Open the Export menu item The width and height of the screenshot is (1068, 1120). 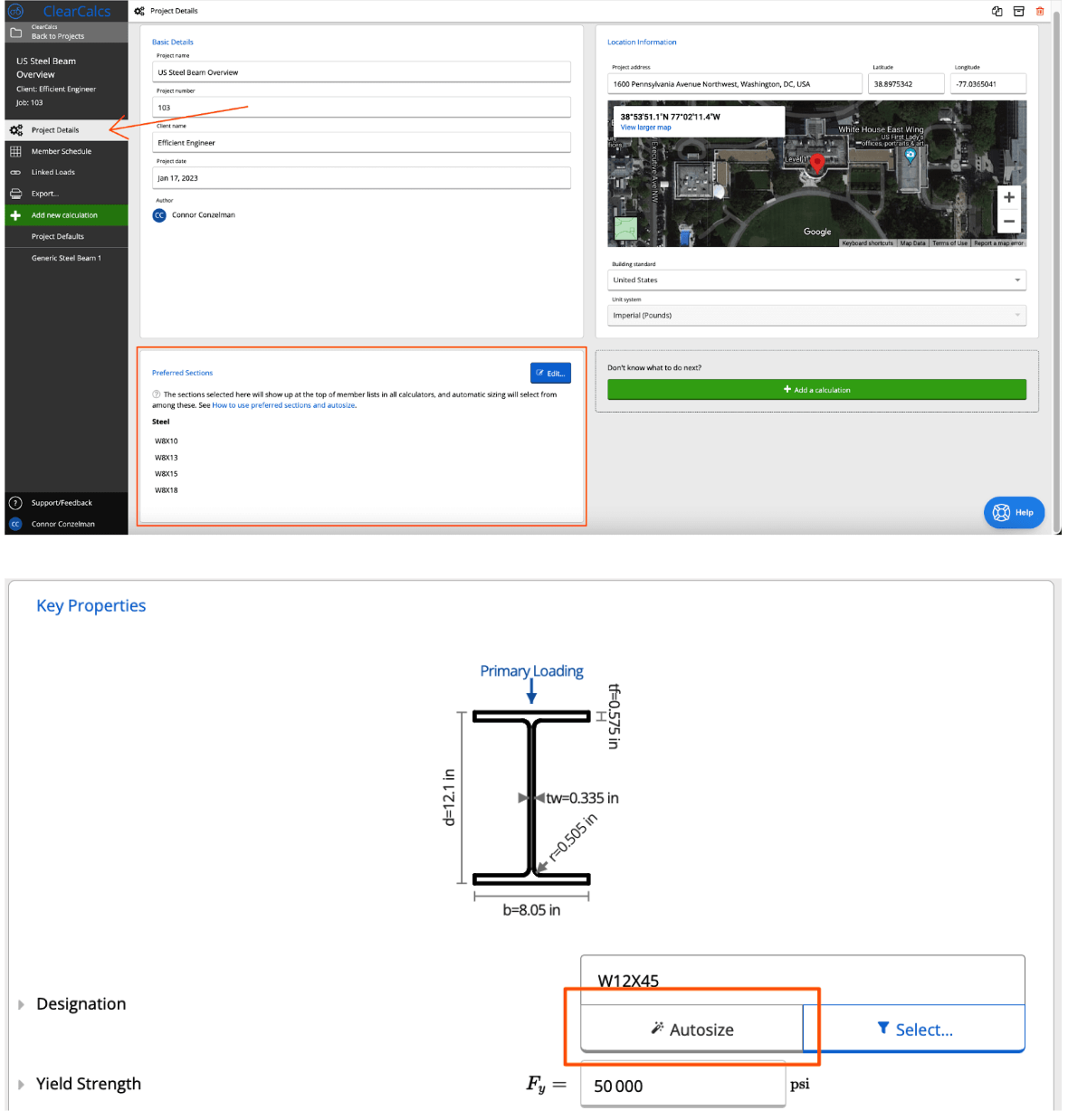(66, 194)
